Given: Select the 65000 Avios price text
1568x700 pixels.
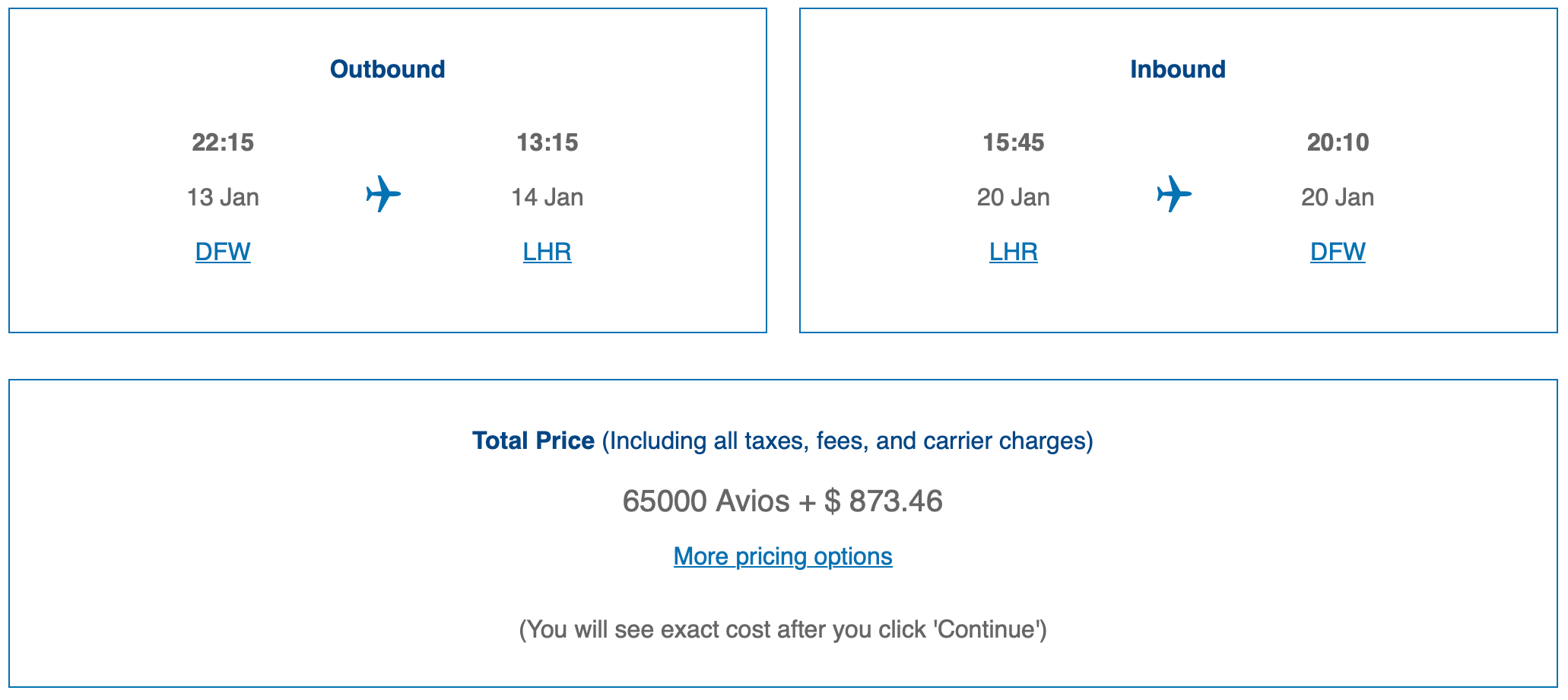Looking at the screenshot, I should tap(782, 501).
